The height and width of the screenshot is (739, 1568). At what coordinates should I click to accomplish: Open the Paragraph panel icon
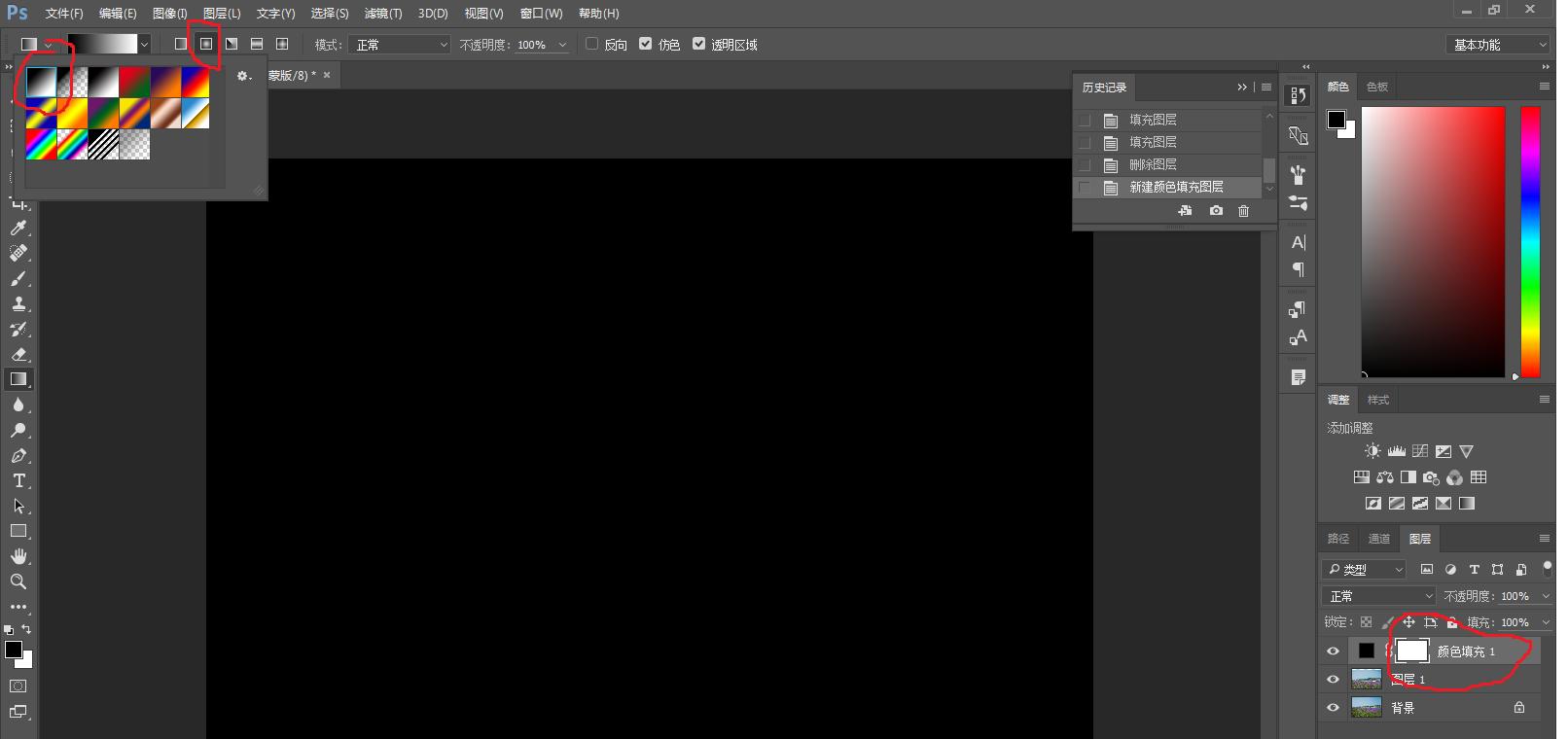coord(1298,270)
